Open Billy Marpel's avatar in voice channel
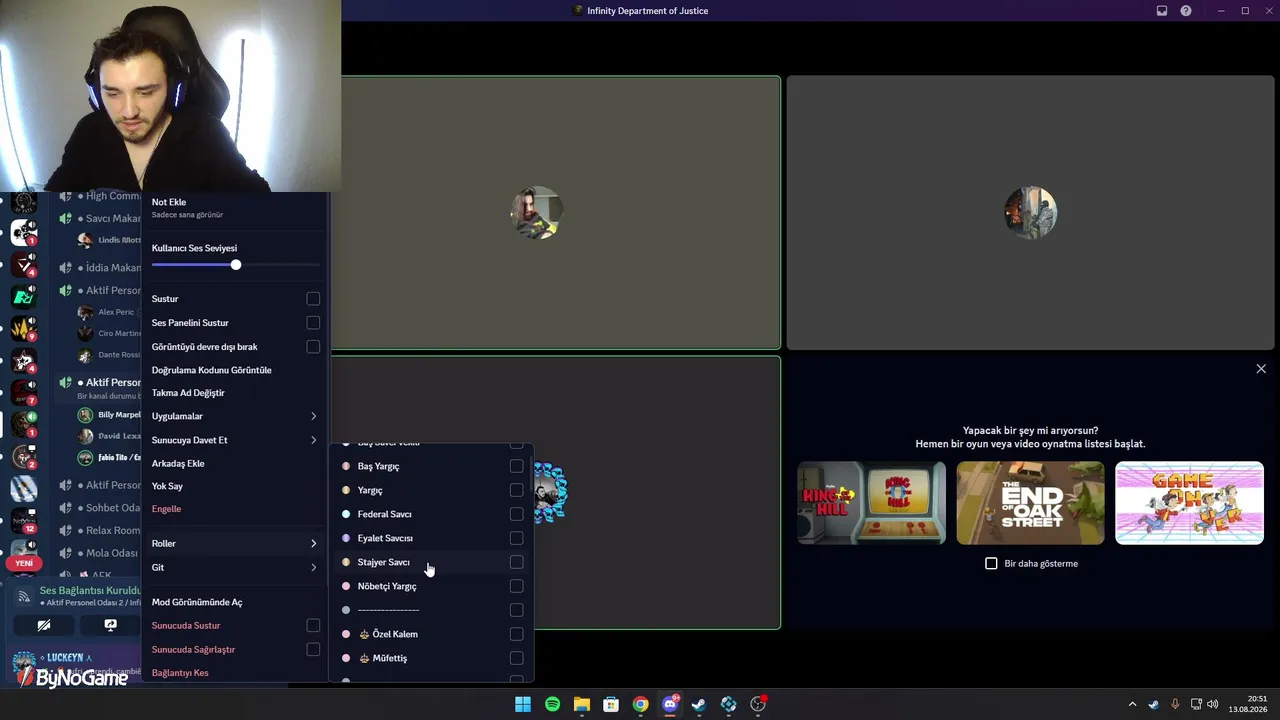 (85, 415)
